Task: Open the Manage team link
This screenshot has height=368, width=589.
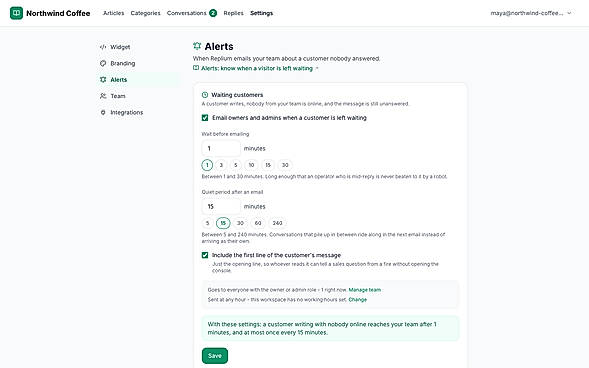Action: (365, 290)
